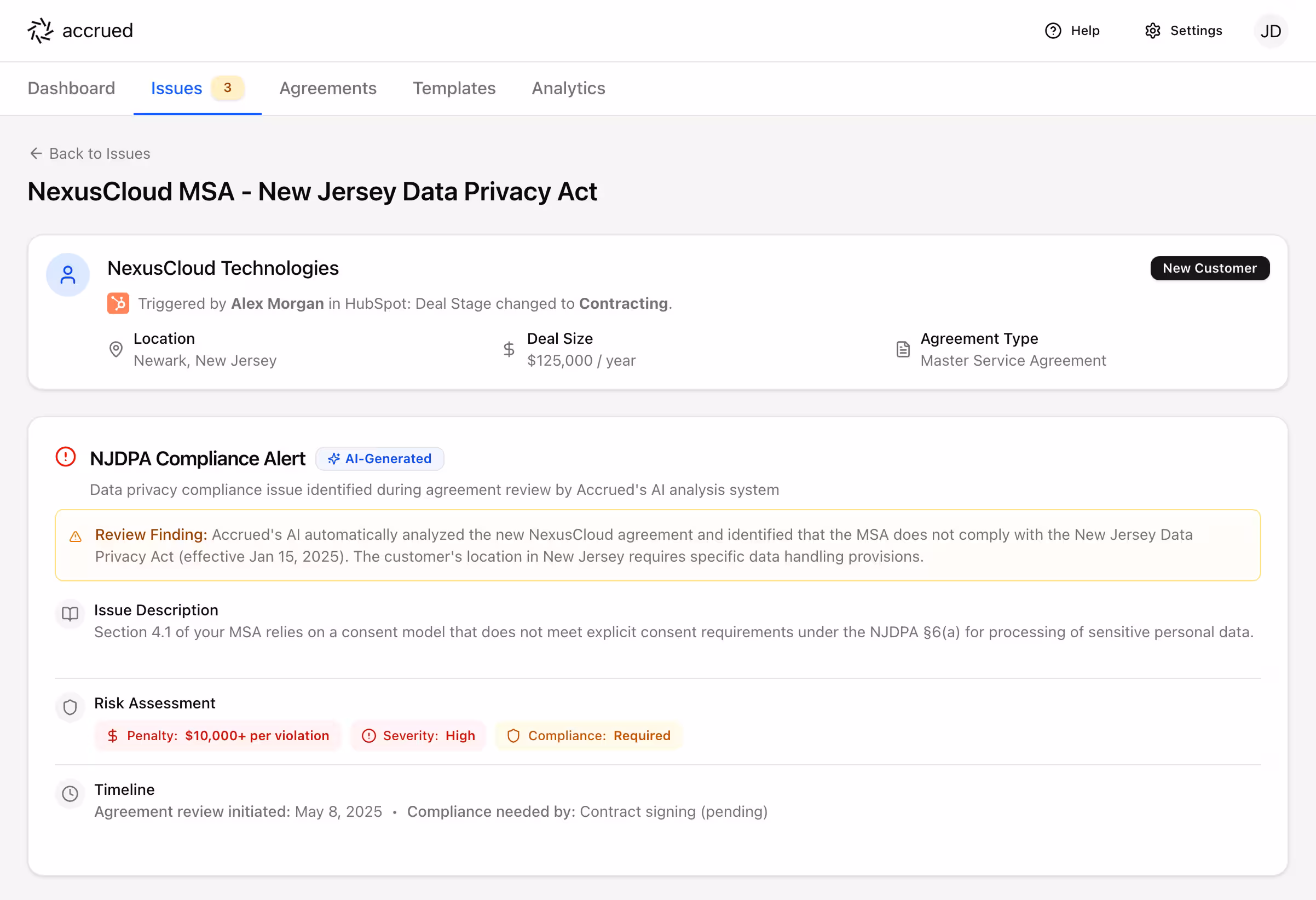Click Agreement review initiated: May 8, 2025

click(238, 812)
